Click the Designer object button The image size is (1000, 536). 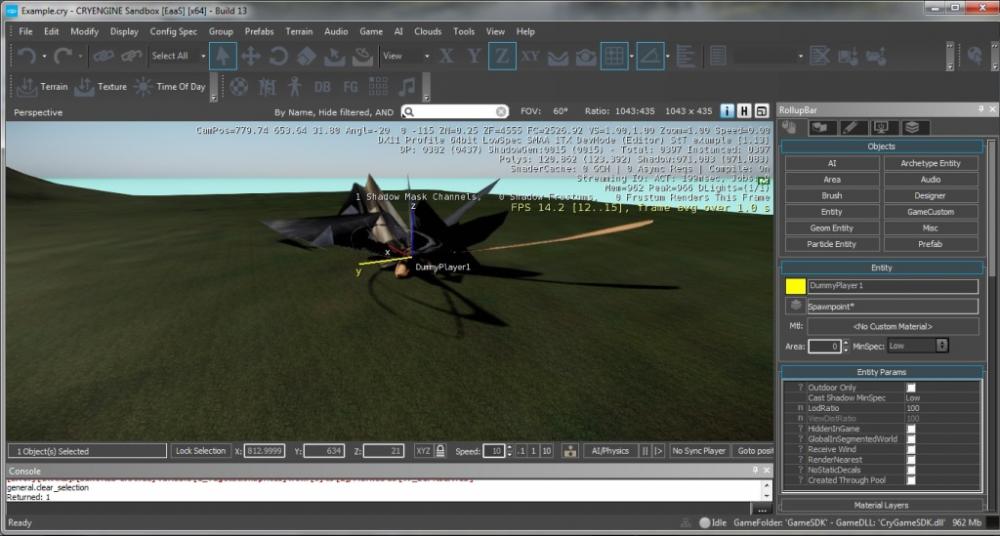930,195
